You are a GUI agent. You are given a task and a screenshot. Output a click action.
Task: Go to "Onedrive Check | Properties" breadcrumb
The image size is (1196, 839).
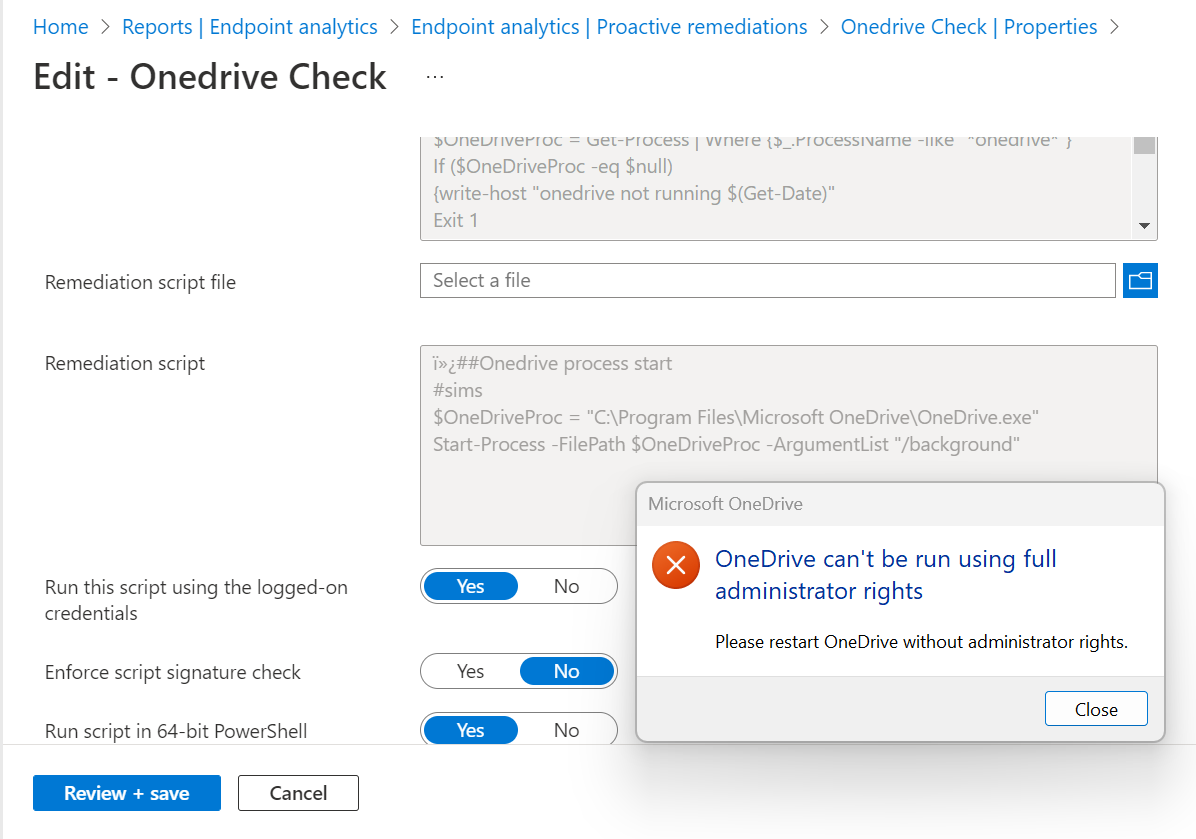point(968,27)
